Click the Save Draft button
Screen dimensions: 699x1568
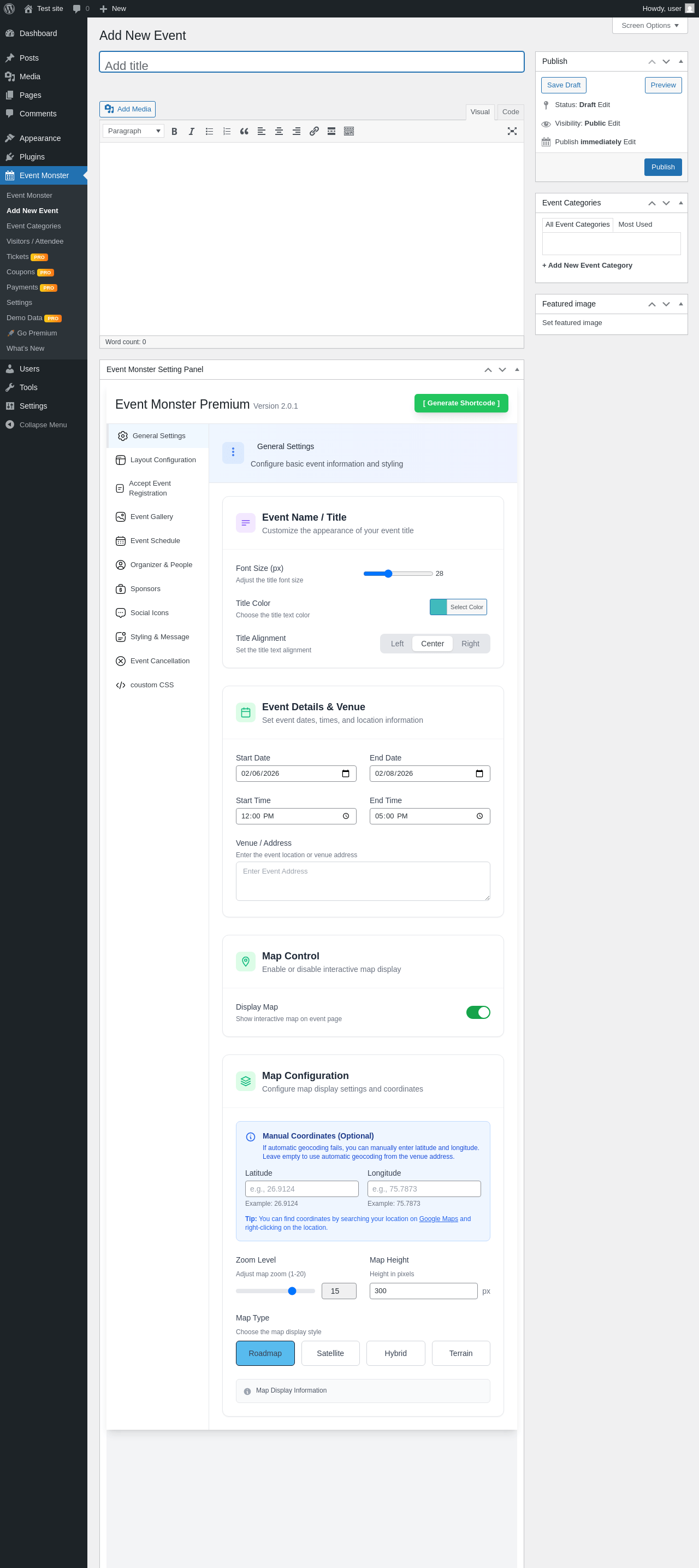564,85
